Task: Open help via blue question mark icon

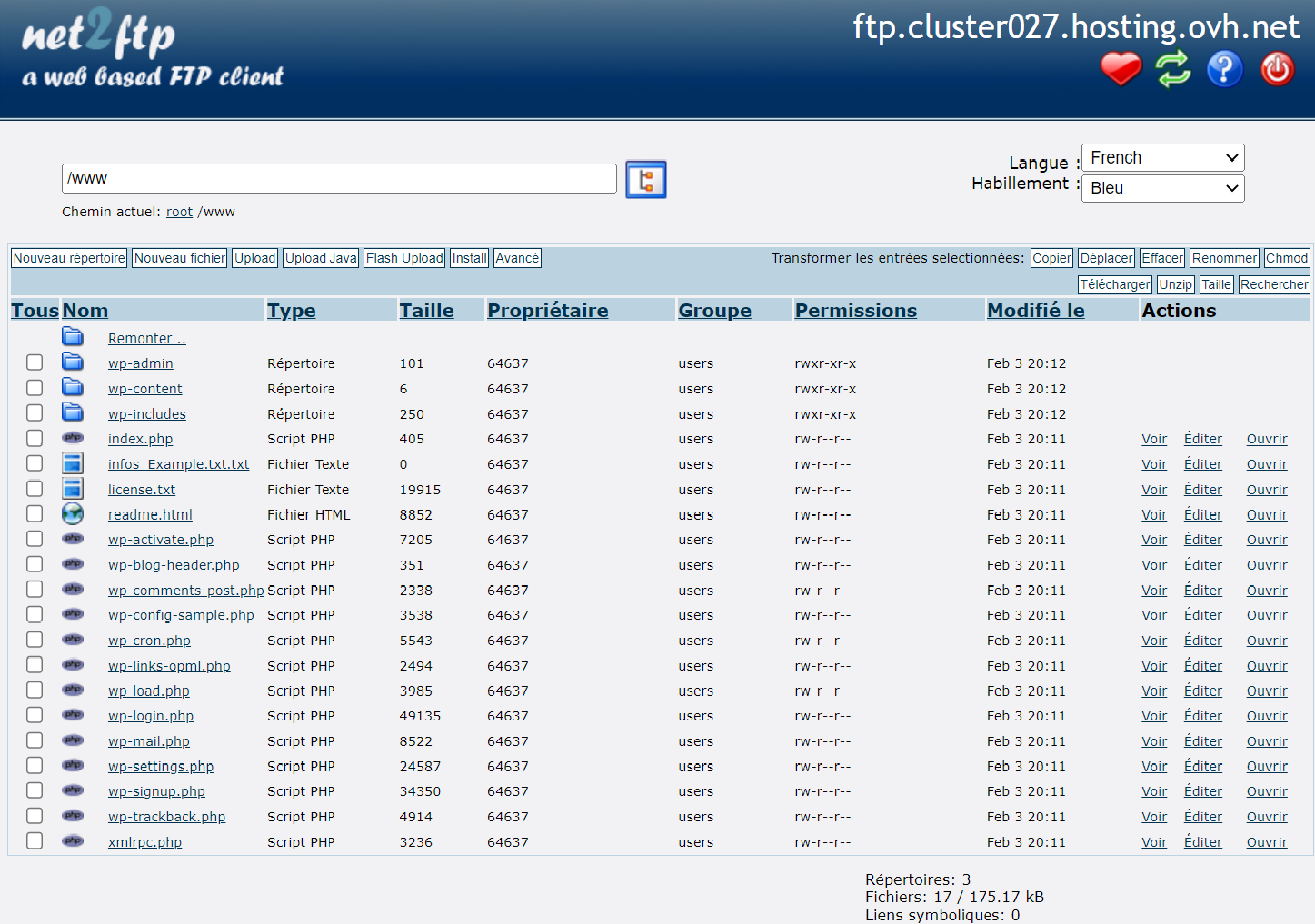Action: click(x=1224, y=69)
